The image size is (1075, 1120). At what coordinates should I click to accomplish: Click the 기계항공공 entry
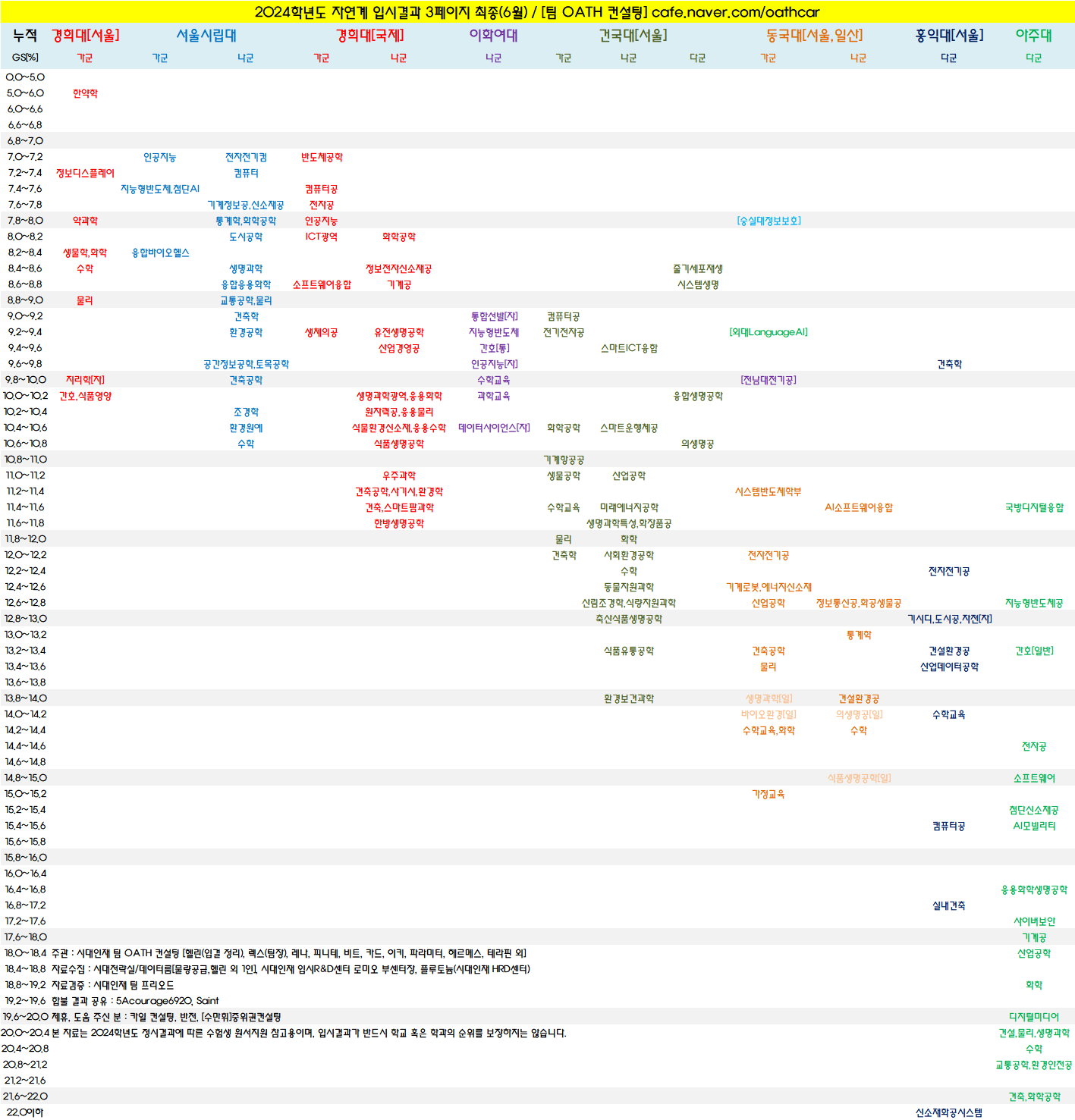(x=564, y=460)
